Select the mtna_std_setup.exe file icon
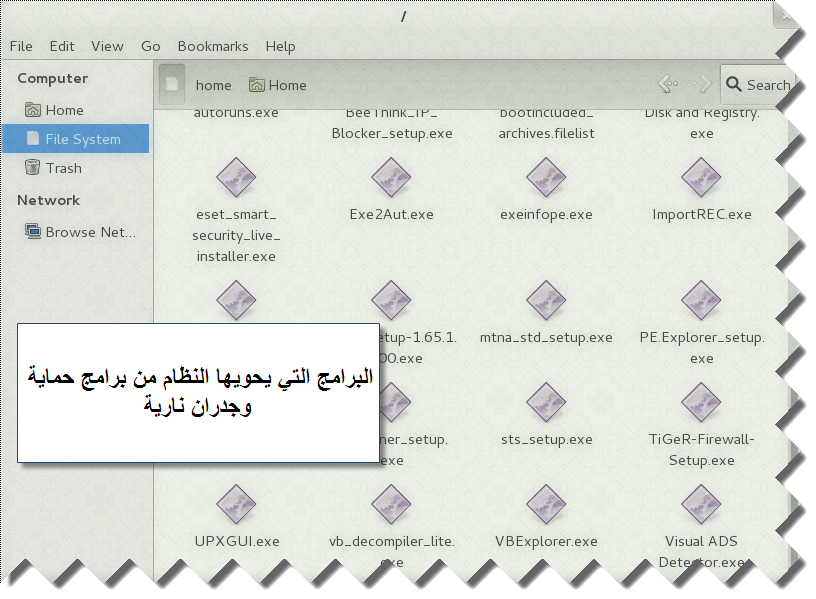816x599 pixels. [546, 301]
